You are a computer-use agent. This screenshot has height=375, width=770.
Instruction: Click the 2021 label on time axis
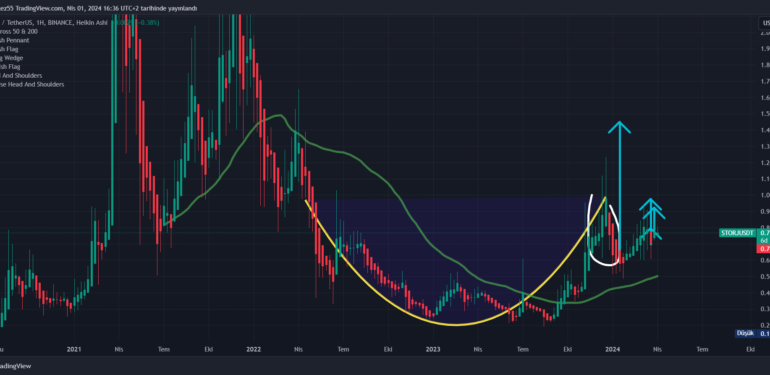tap(74, 349)
